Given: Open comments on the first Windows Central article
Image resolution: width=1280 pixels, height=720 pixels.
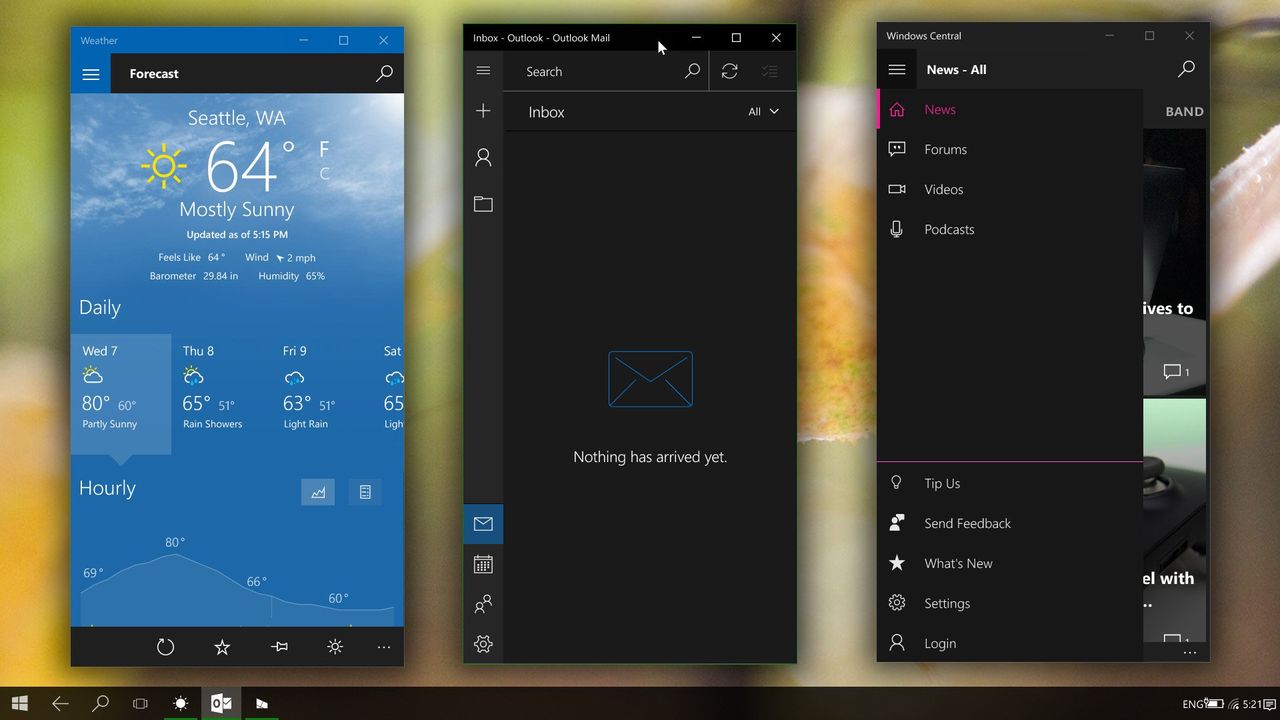Looking at the screenshot, I should click(x=1176, y=372).
